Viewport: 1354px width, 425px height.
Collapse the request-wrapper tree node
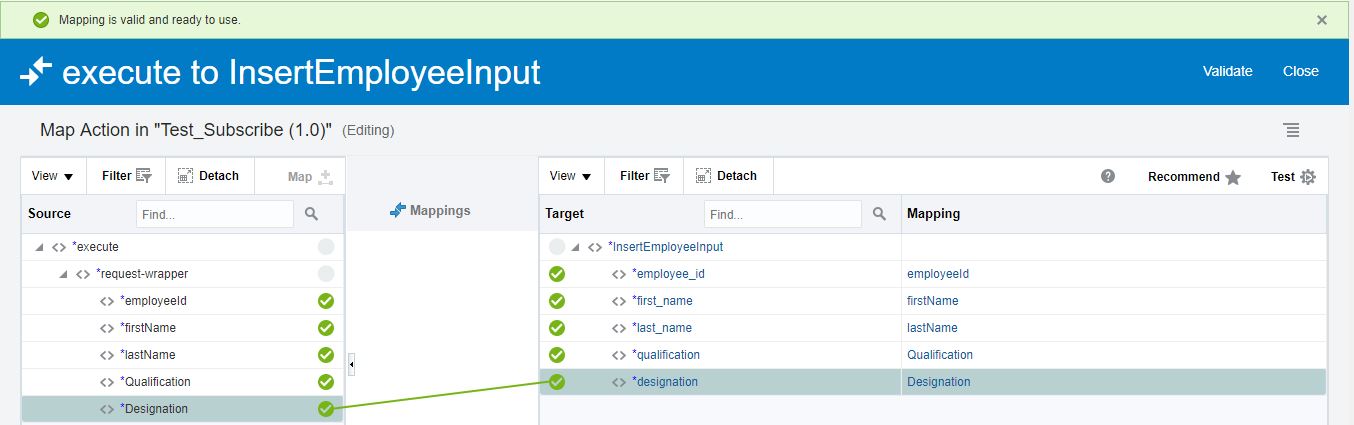click(x=63, y=274)
